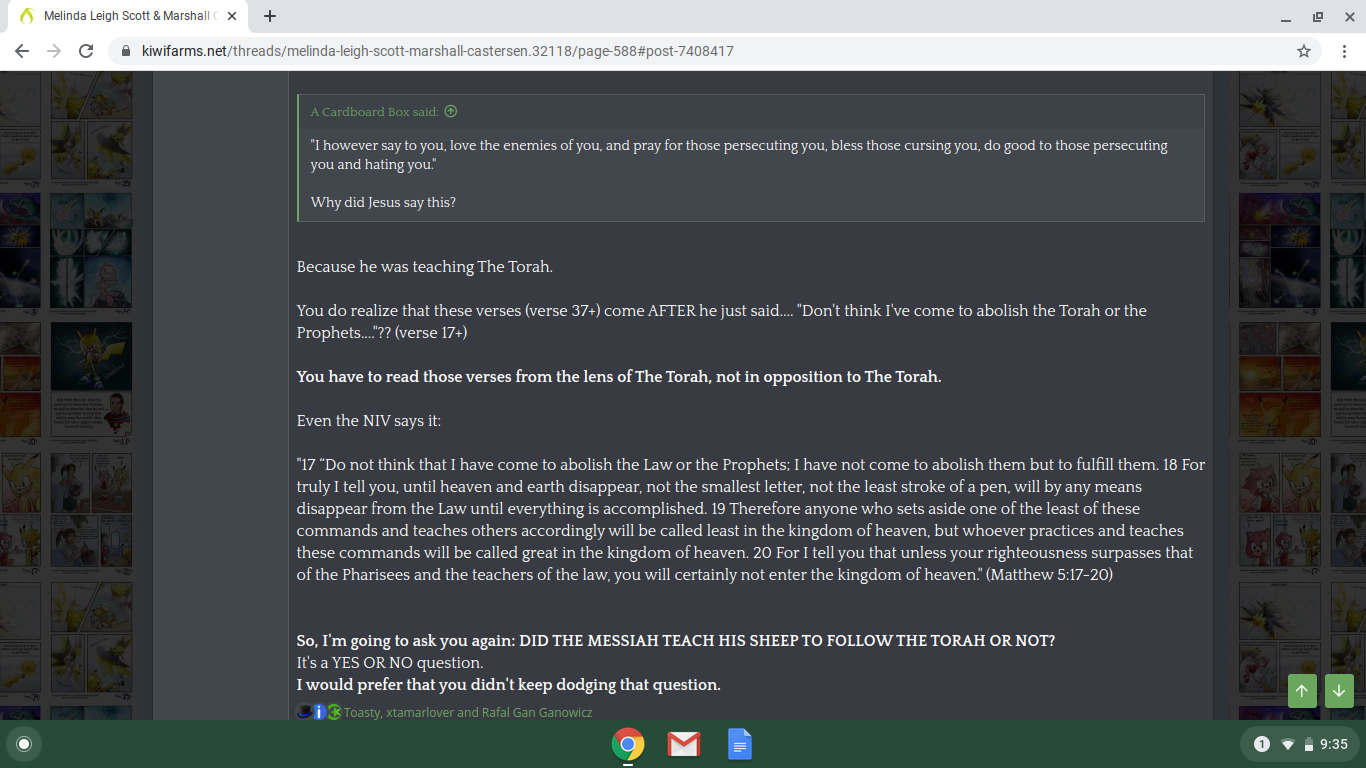Open Chrome from the shelf
This screenshot has height=768, width=1366.
tap(628, 744)
